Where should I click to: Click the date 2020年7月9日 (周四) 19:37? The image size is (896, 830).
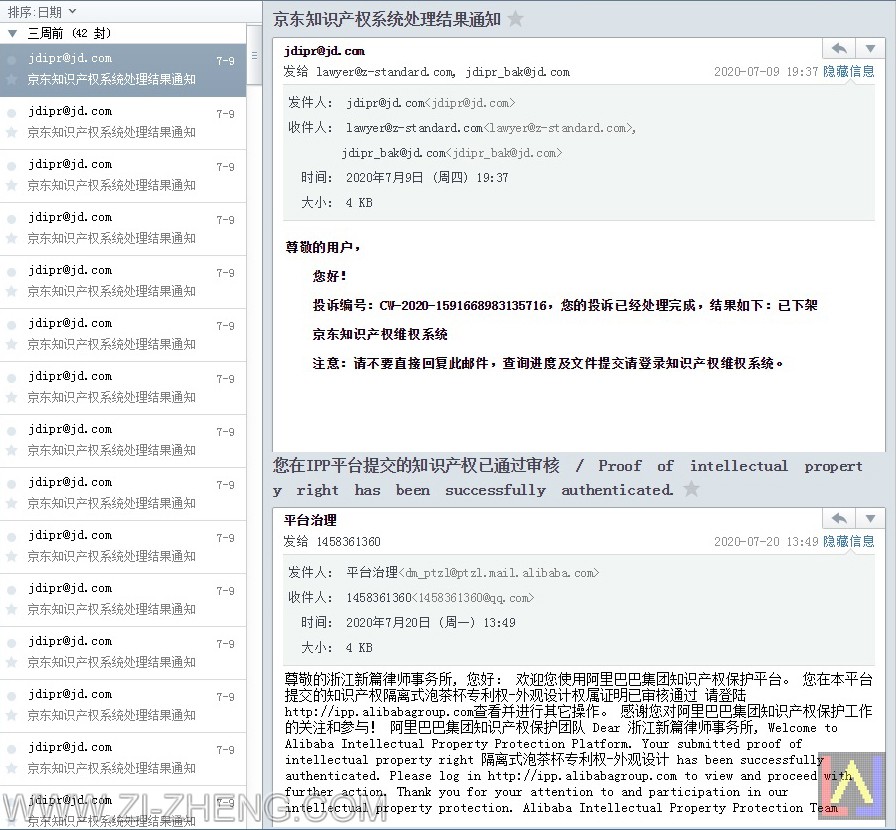[427, 178]
